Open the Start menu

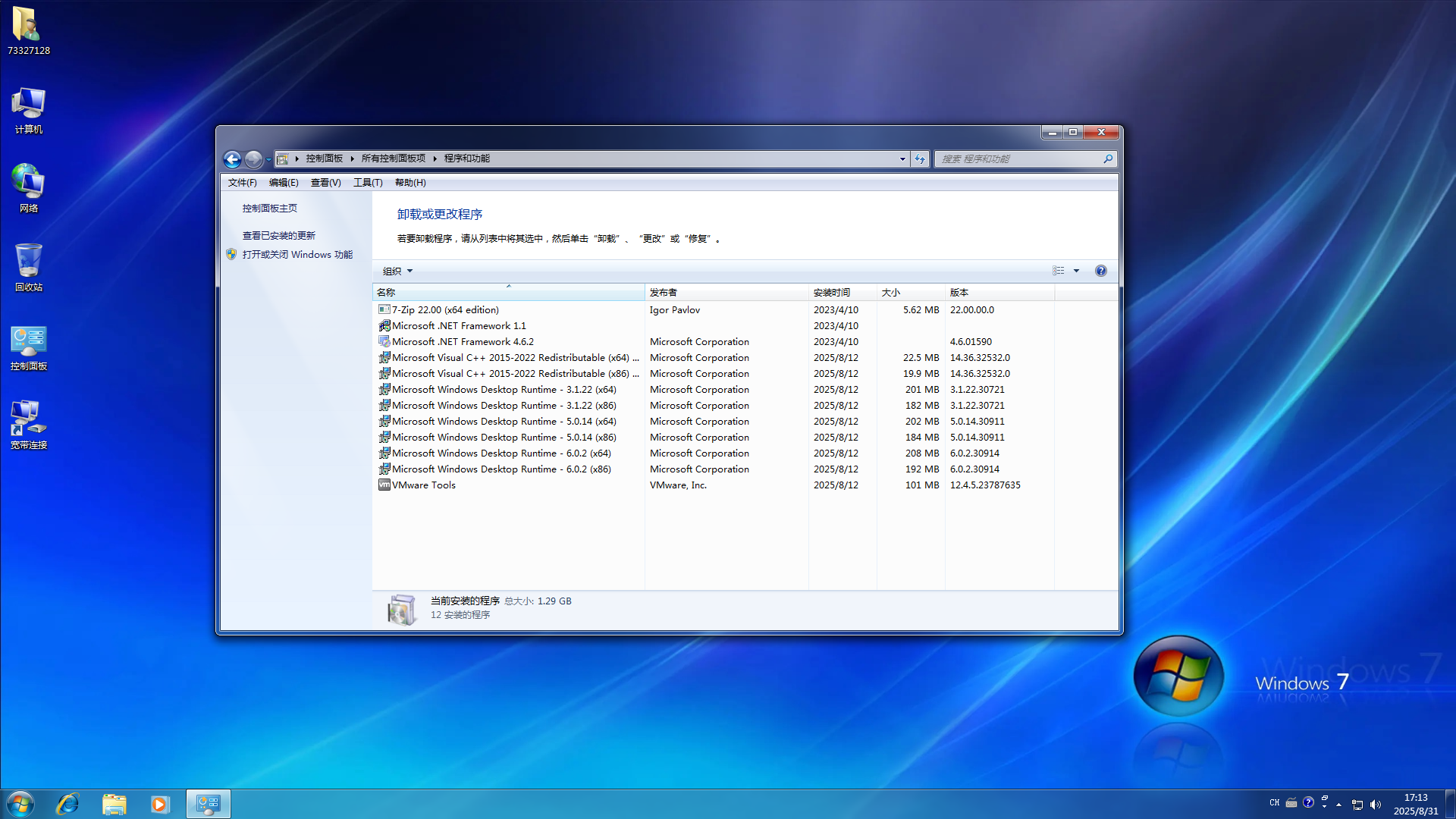(19, 803)
